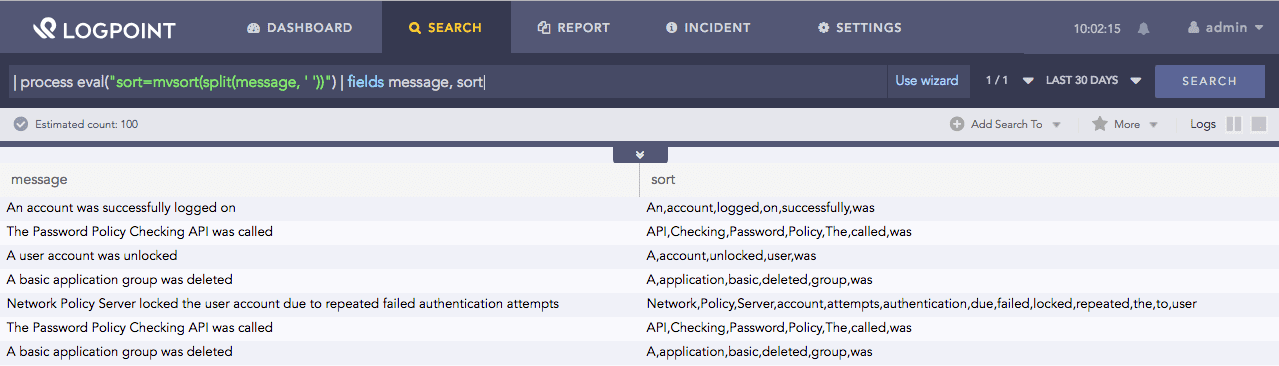Viewport: 1279px width, 366px height.
Task: Open the admin user dropdown
Action: pyautogui.click(x=1225, y=28)
